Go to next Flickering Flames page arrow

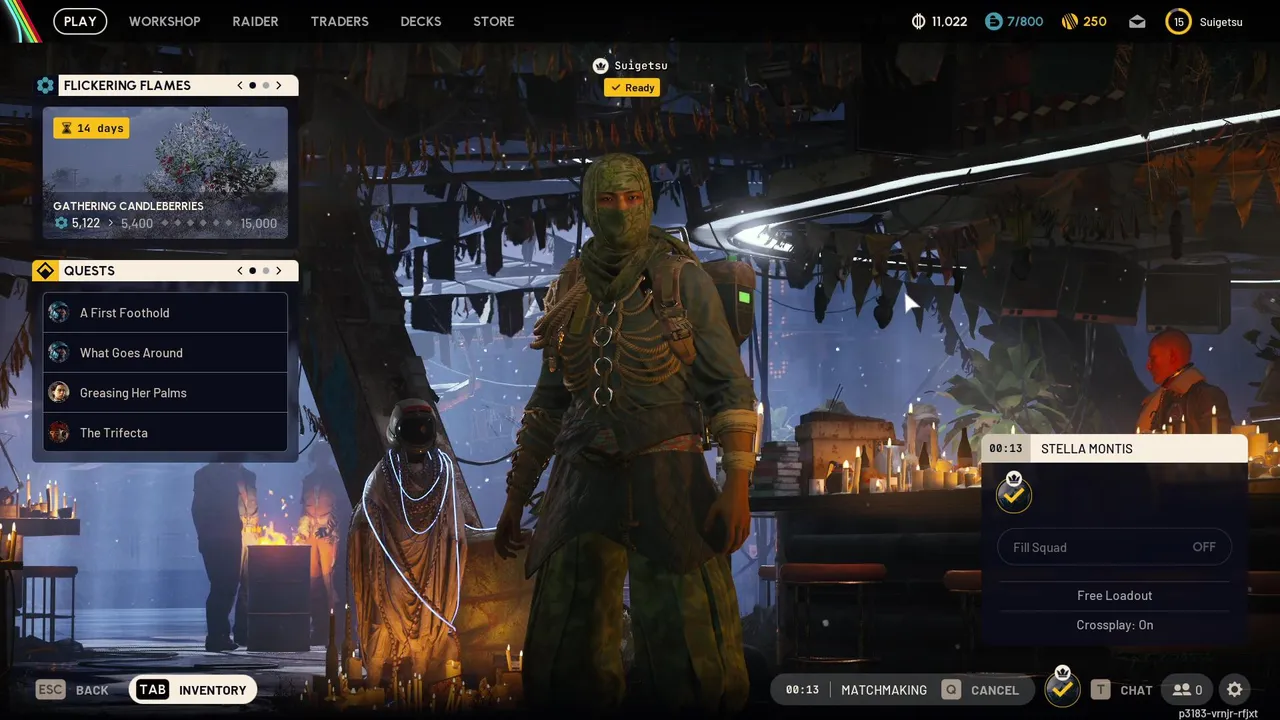279,86
